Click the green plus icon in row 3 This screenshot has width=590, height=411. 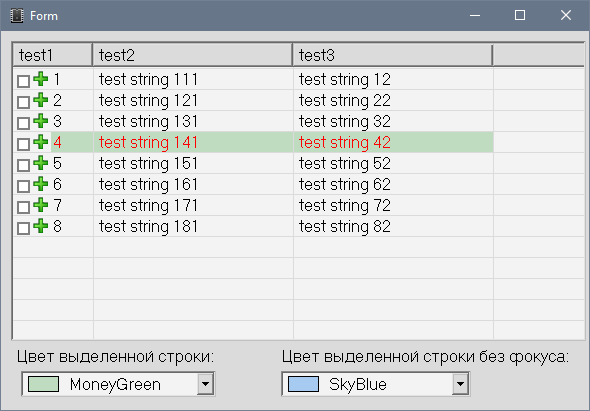[41, 121]
